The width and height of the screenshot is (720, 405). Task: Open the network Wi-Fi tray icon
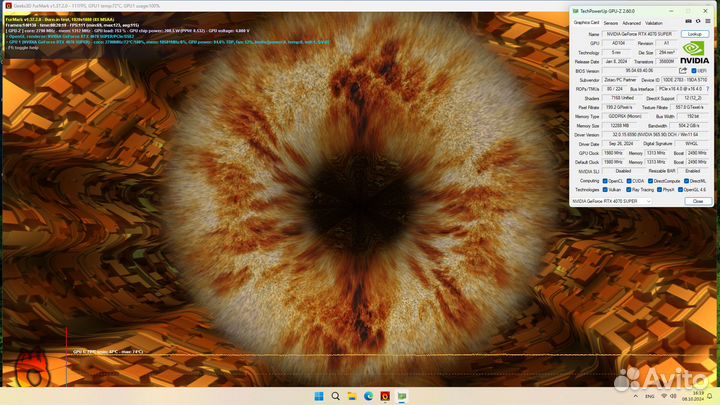coord(664,396)
